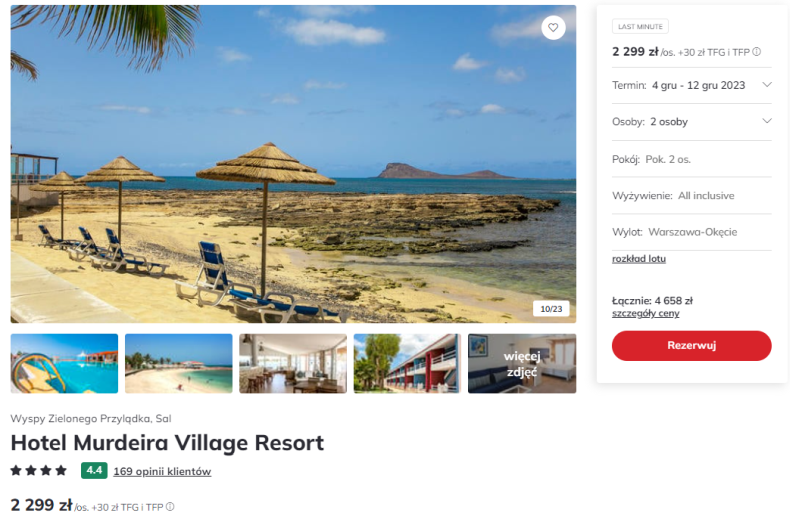790x519 pixels.
Task: Open the Pokój Pok. 2 os. selector
Action: click(691, 159)
